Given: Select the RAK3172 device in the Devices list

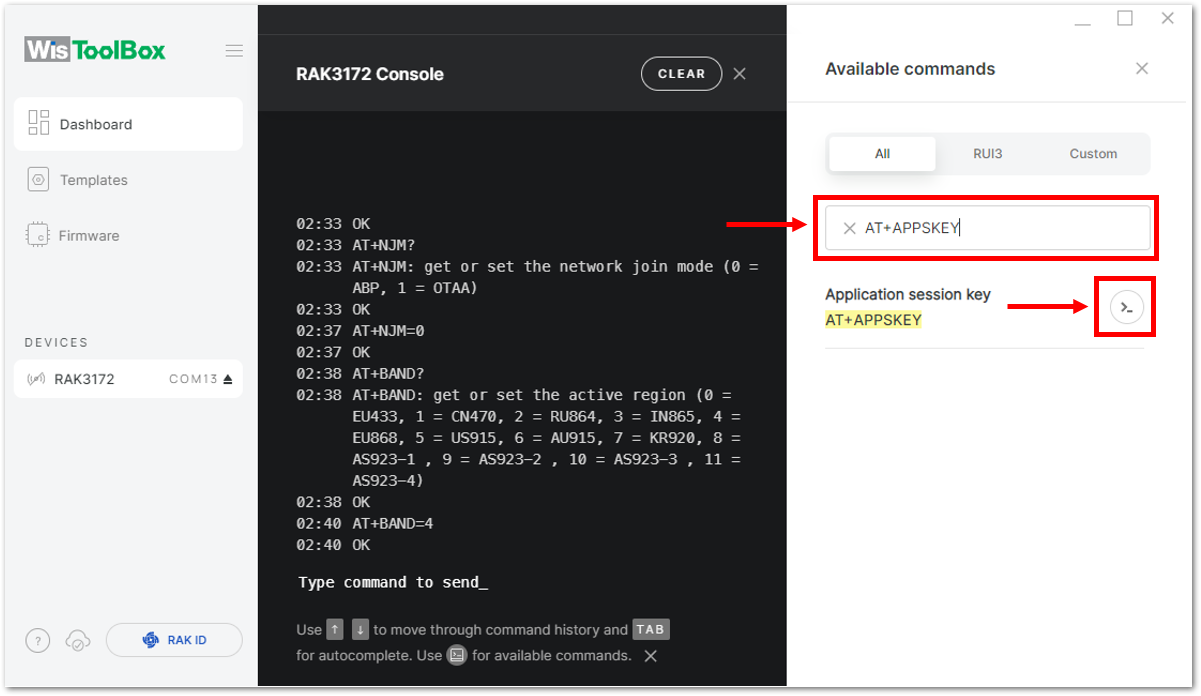Looking at the screenshot, I should coord(128,379).
